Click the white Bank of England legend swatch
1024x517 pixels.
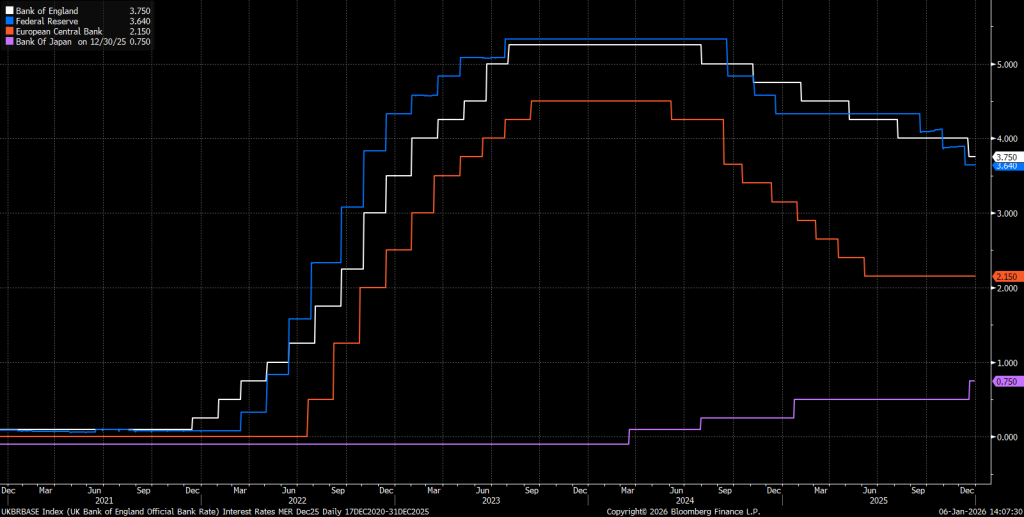9,10
